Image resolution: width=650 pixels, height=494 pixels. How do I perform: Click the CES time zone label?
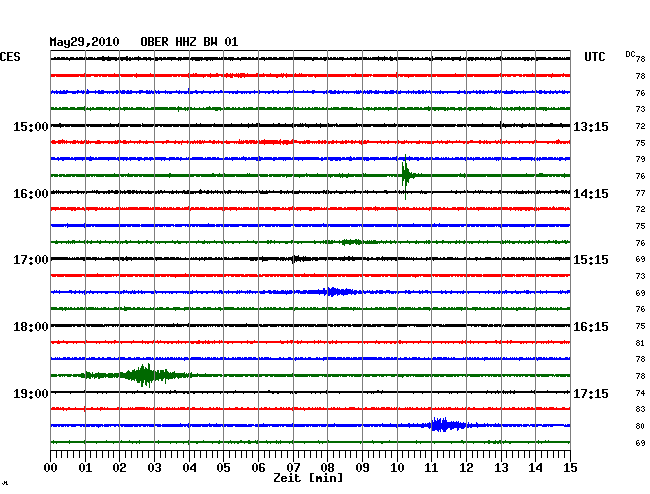[10, 57]
